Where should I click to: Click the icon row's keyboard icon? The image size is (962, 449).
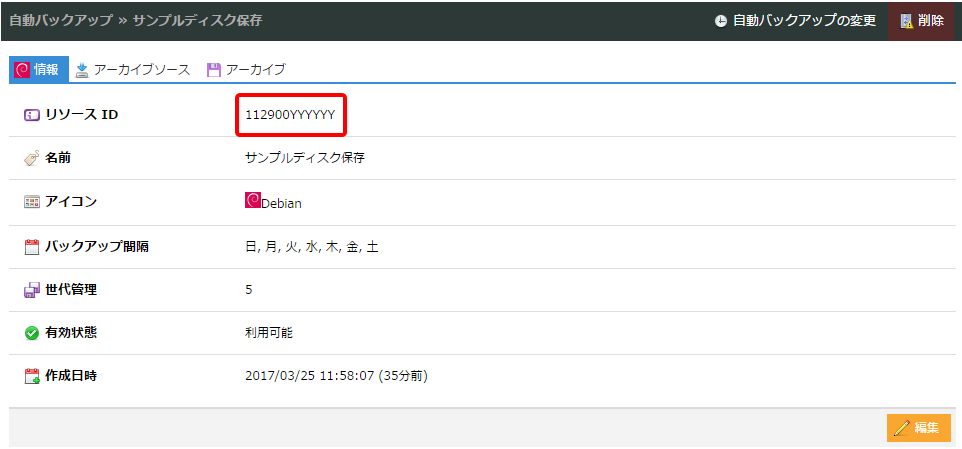(x=31, y=202)
